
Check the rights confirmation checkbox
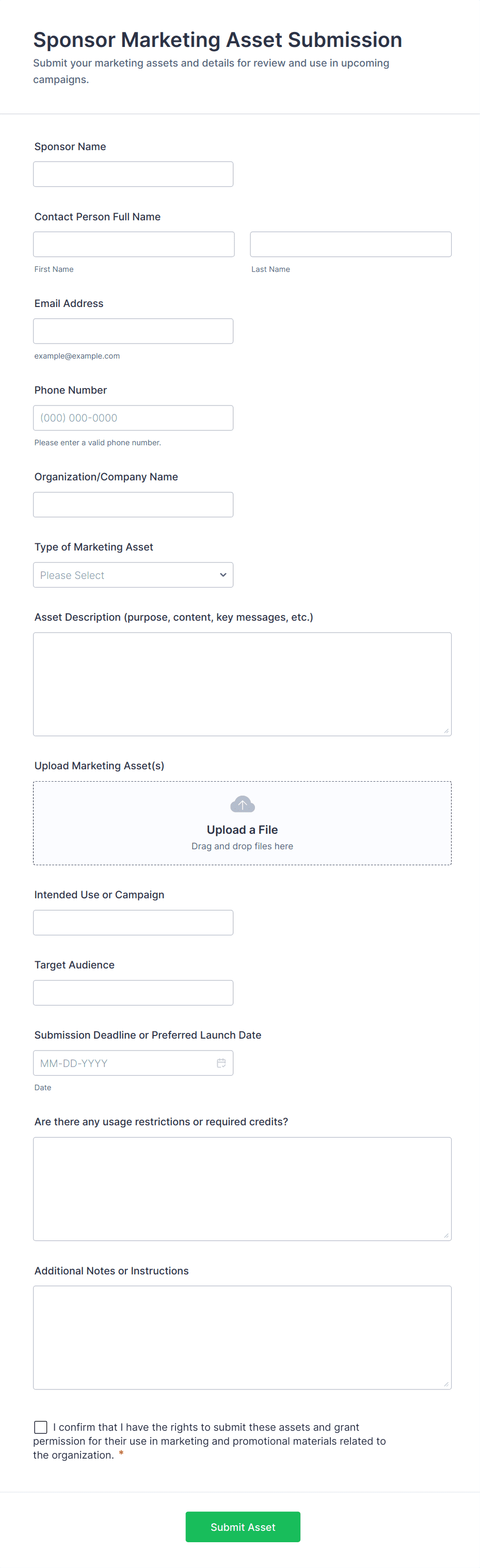[41, 1427]
